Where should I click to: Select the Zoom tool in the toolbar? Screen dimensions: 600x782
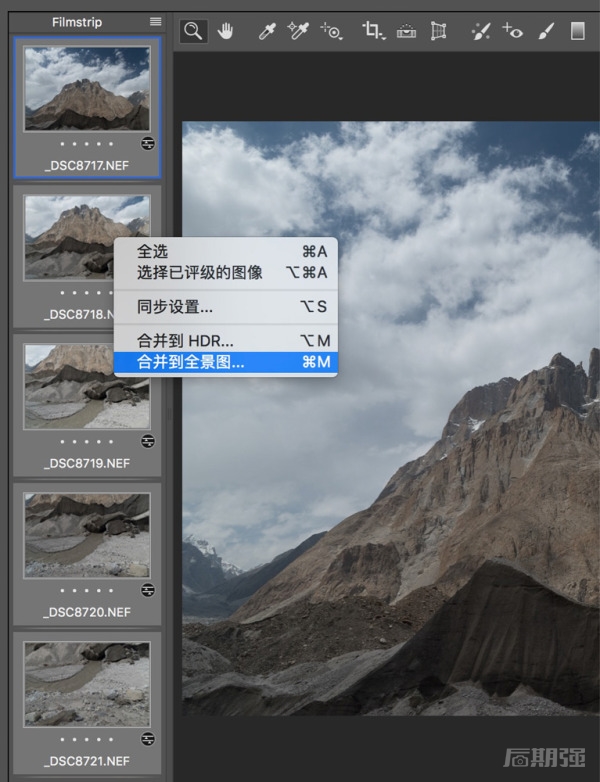tap(193, 31)
